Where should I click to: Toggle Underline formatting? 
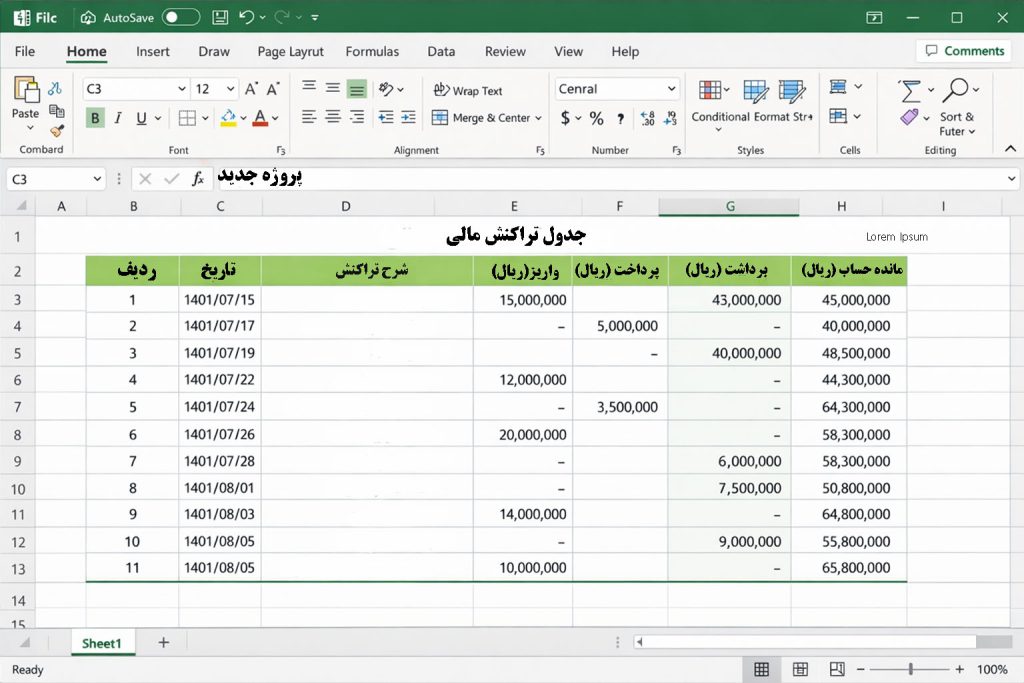point(141,118)
